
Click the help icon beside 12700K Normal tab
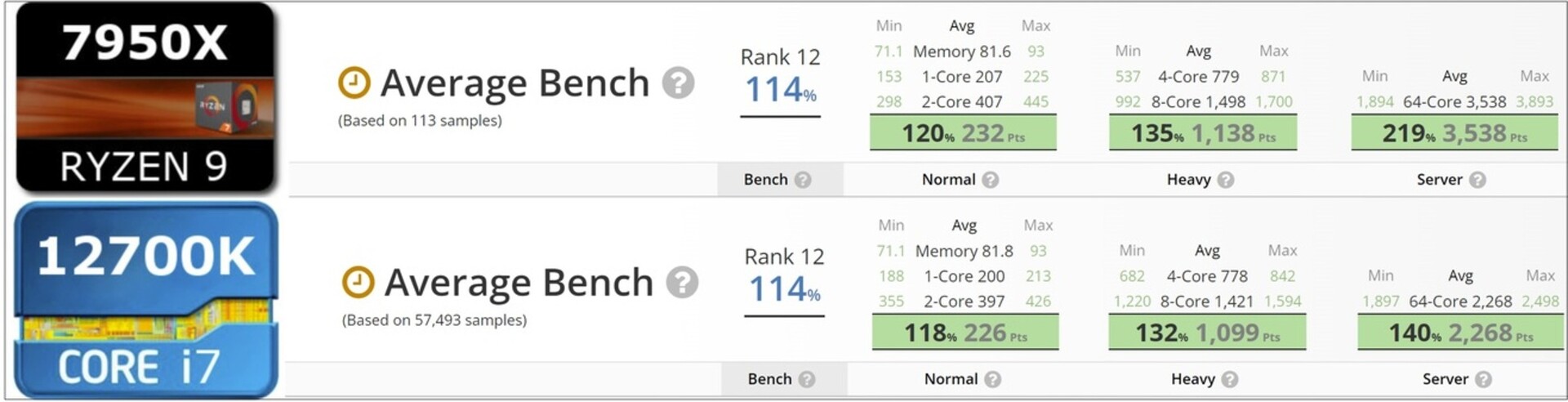[x=992, y=379]
